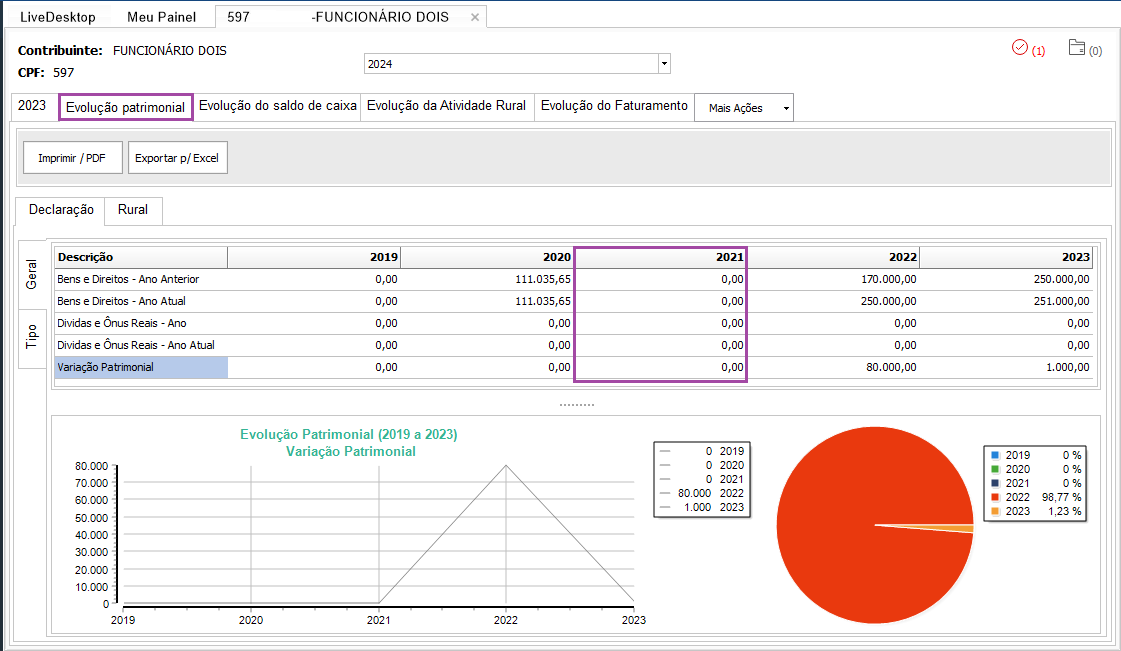Select the Declaração sub-tab
The height and width of the screenshot is (651, 1121).
(61, 210)
